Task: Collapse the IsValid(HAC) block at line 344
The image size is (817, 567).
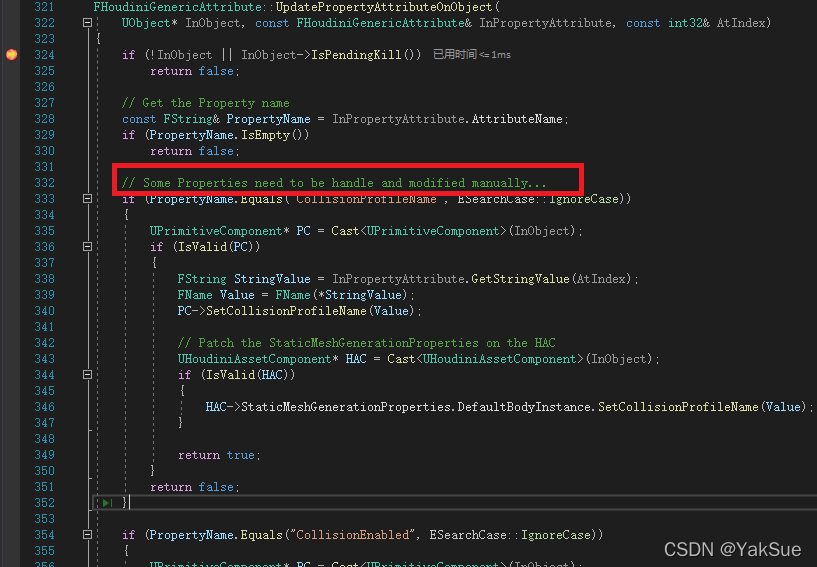Action: pos(88,374)
